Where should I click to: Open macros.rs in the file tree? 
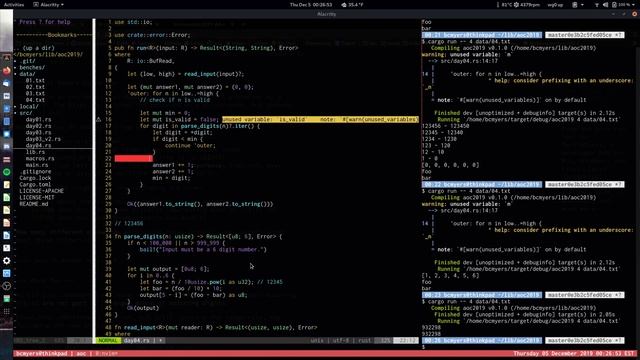[x=40, y=158]
